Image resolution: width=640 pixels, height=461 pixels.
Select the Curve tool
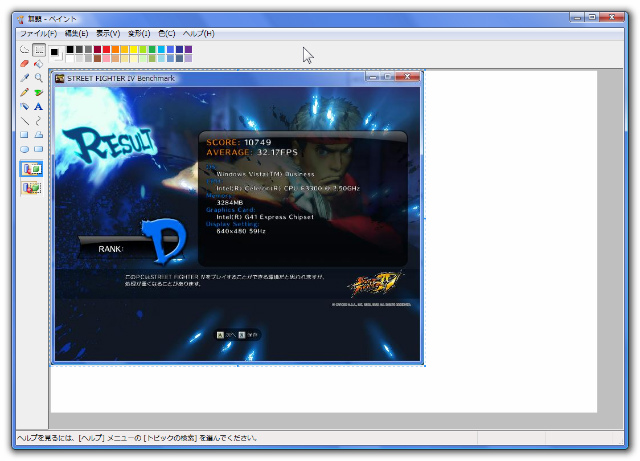click(39, 121)
